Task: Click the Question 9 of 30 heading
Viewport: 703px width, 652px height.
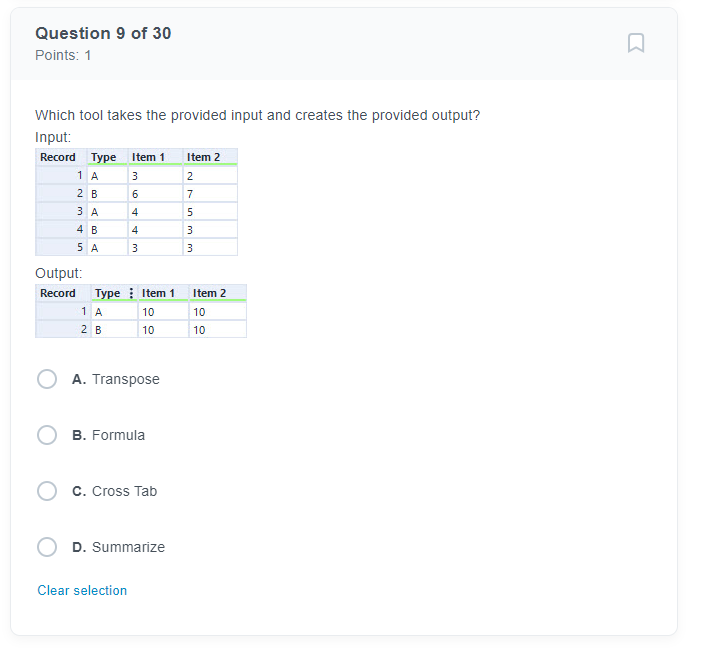Action: 103,33
